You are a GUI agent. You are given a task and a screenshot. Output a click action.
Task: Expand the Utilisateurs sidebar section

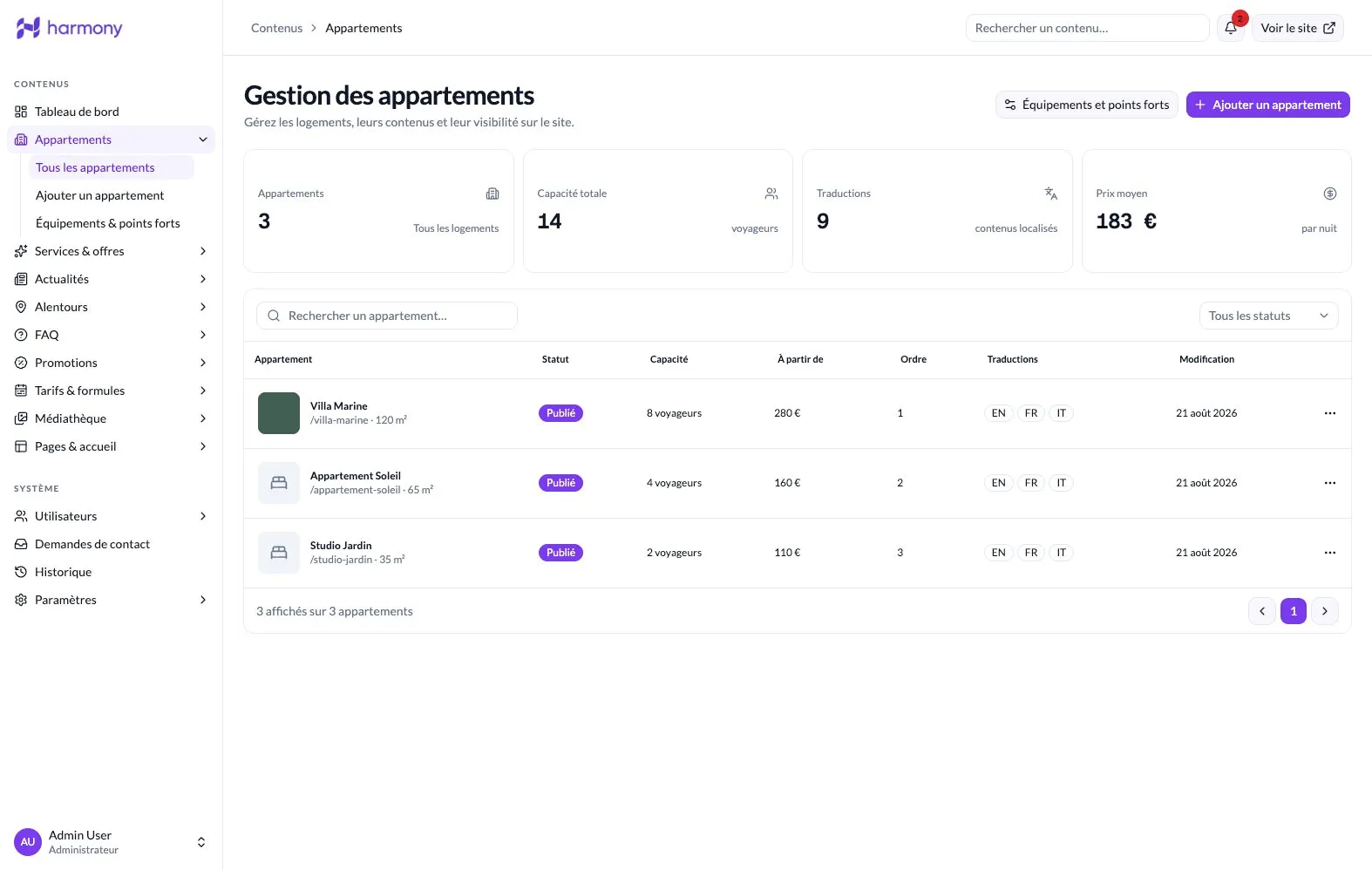(x=203, y=516)
